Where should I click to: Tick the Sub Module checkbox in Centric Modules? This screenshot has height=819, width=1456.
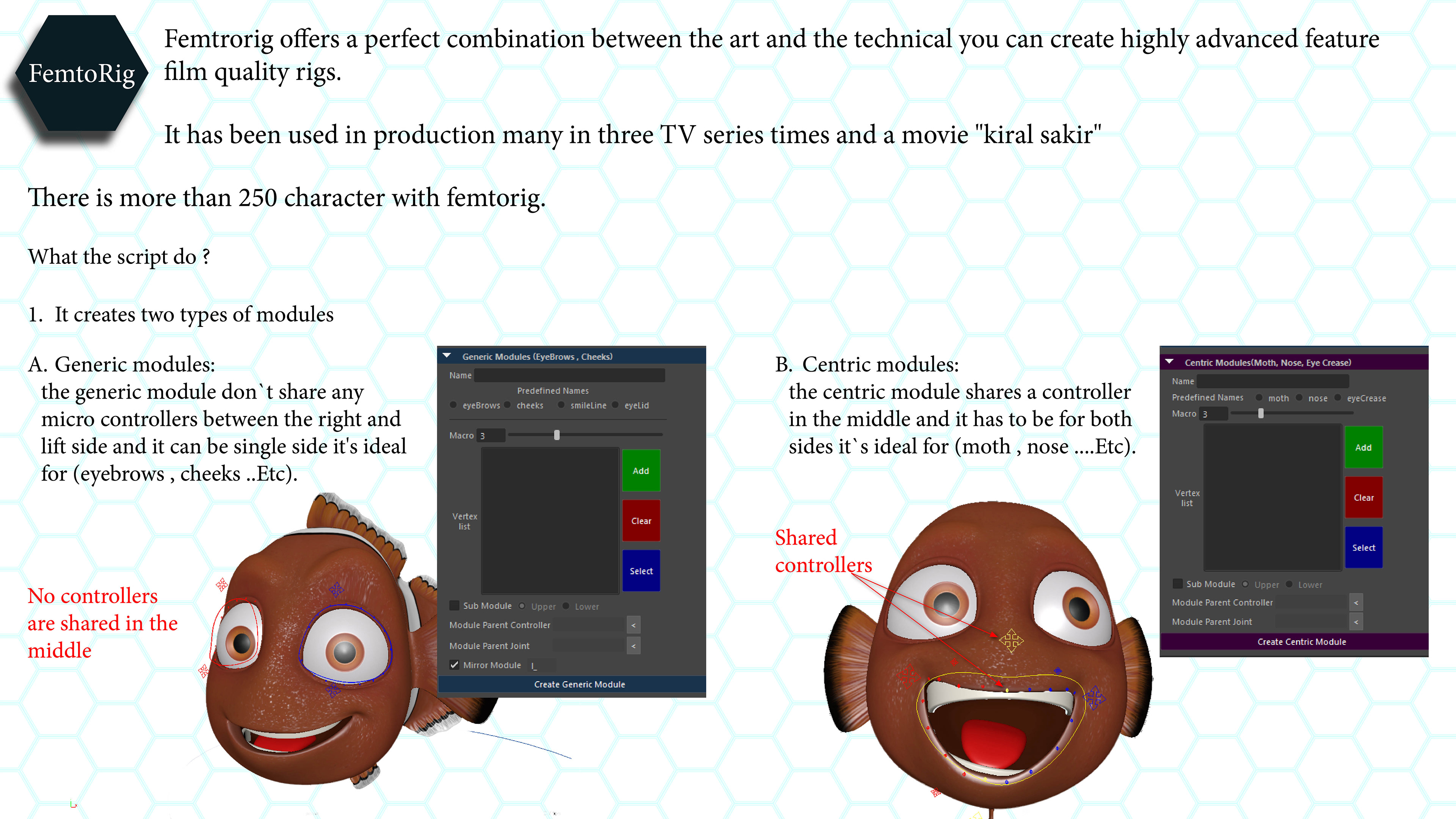click(1178, 583)
